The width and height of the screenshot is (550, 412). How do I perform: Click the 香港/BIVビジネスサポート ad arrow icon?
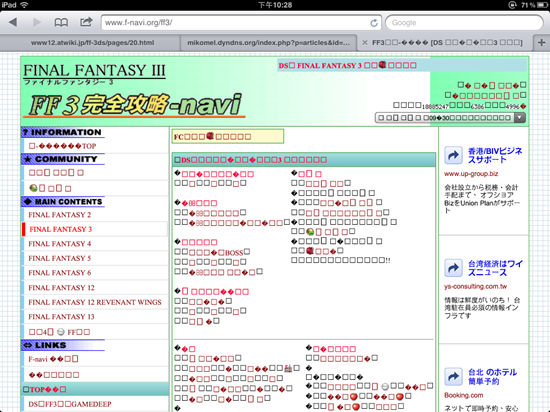[453, 155]
